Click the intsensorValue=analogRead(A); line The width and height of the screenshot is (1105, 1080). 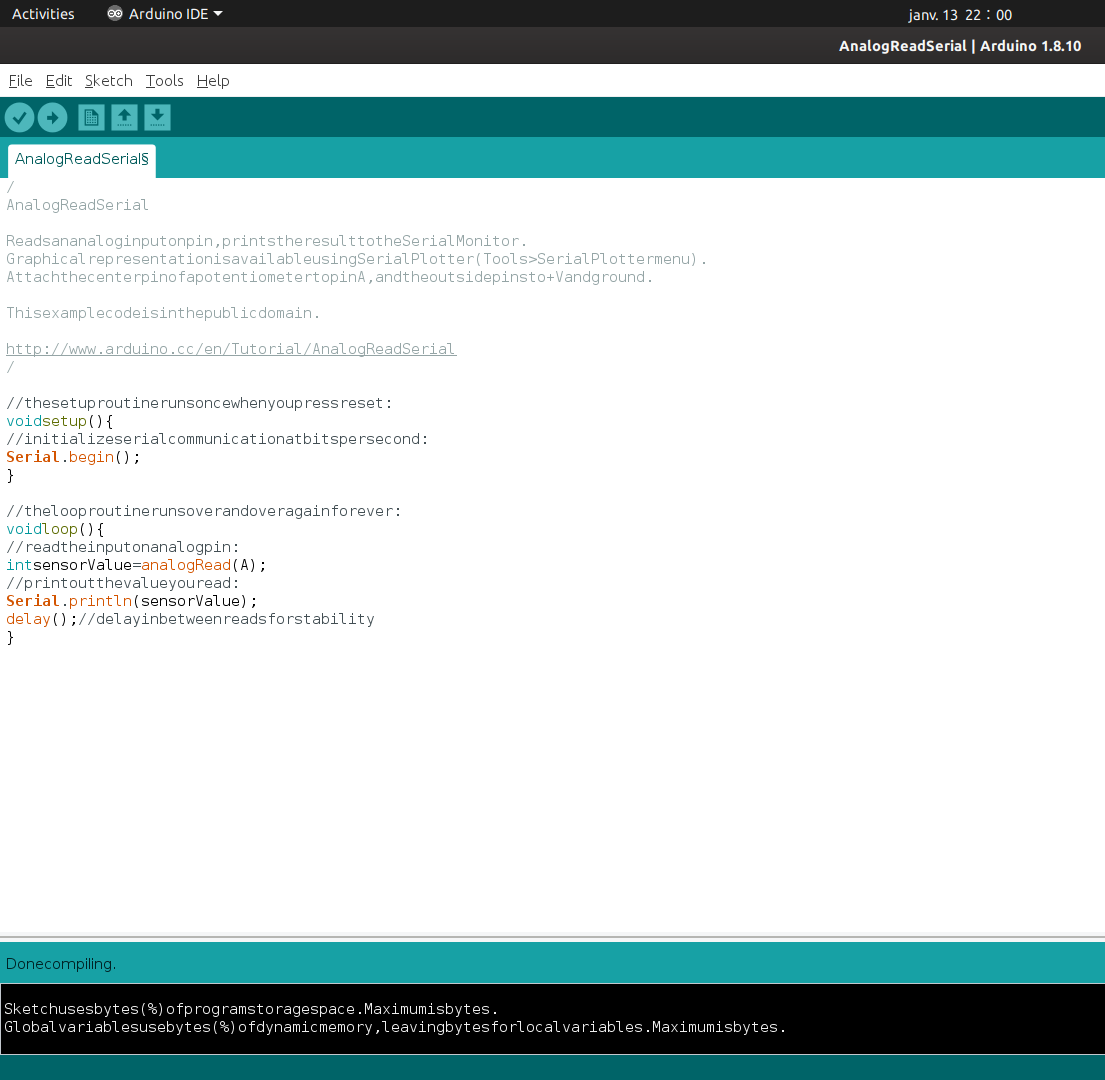point(136,565)
